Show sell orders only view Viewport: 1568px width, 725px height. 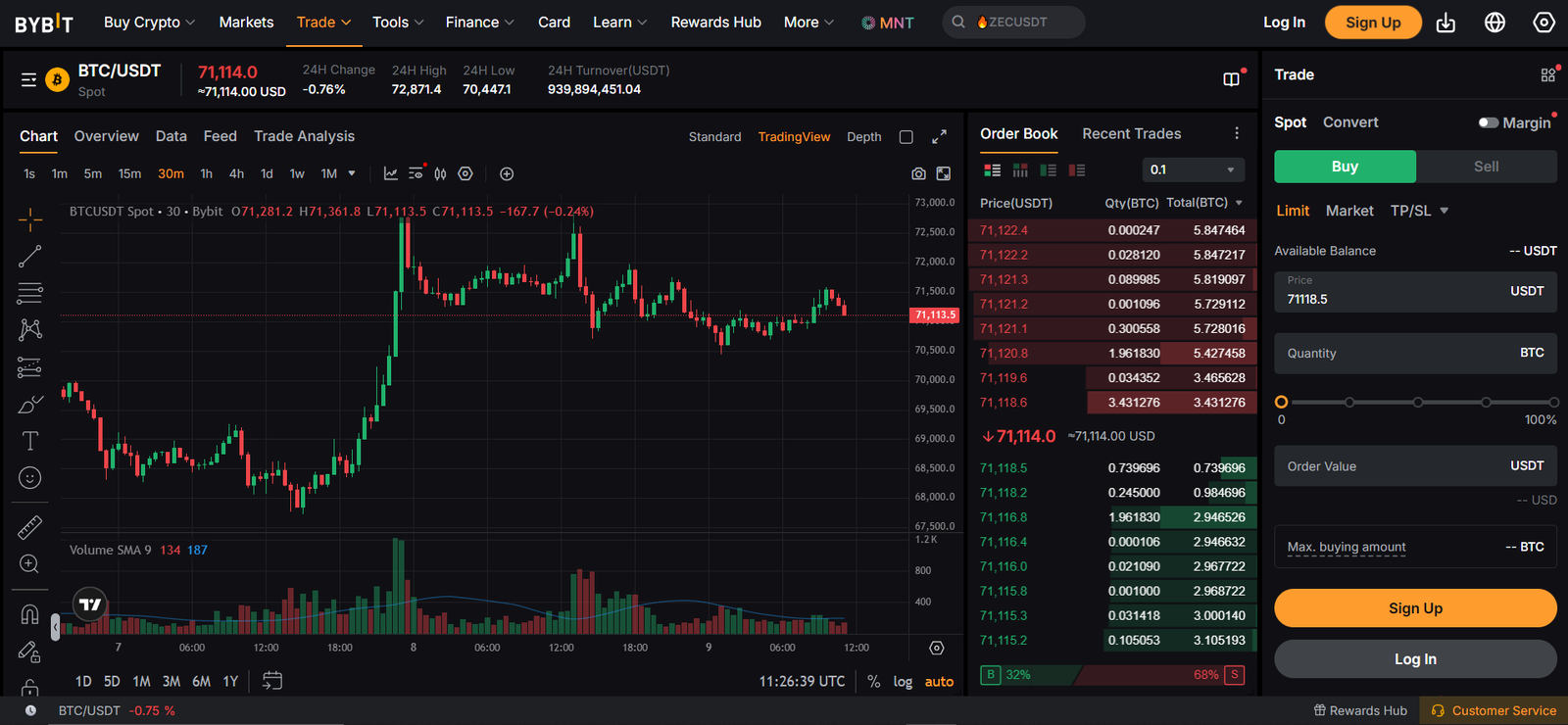1077,169
